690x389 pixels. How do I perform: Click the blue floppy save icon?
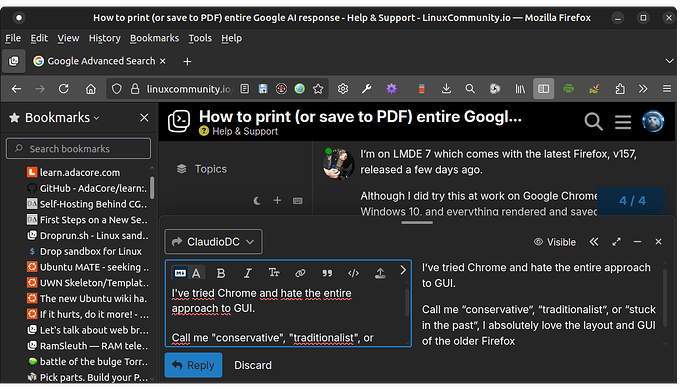coord(263,89)
